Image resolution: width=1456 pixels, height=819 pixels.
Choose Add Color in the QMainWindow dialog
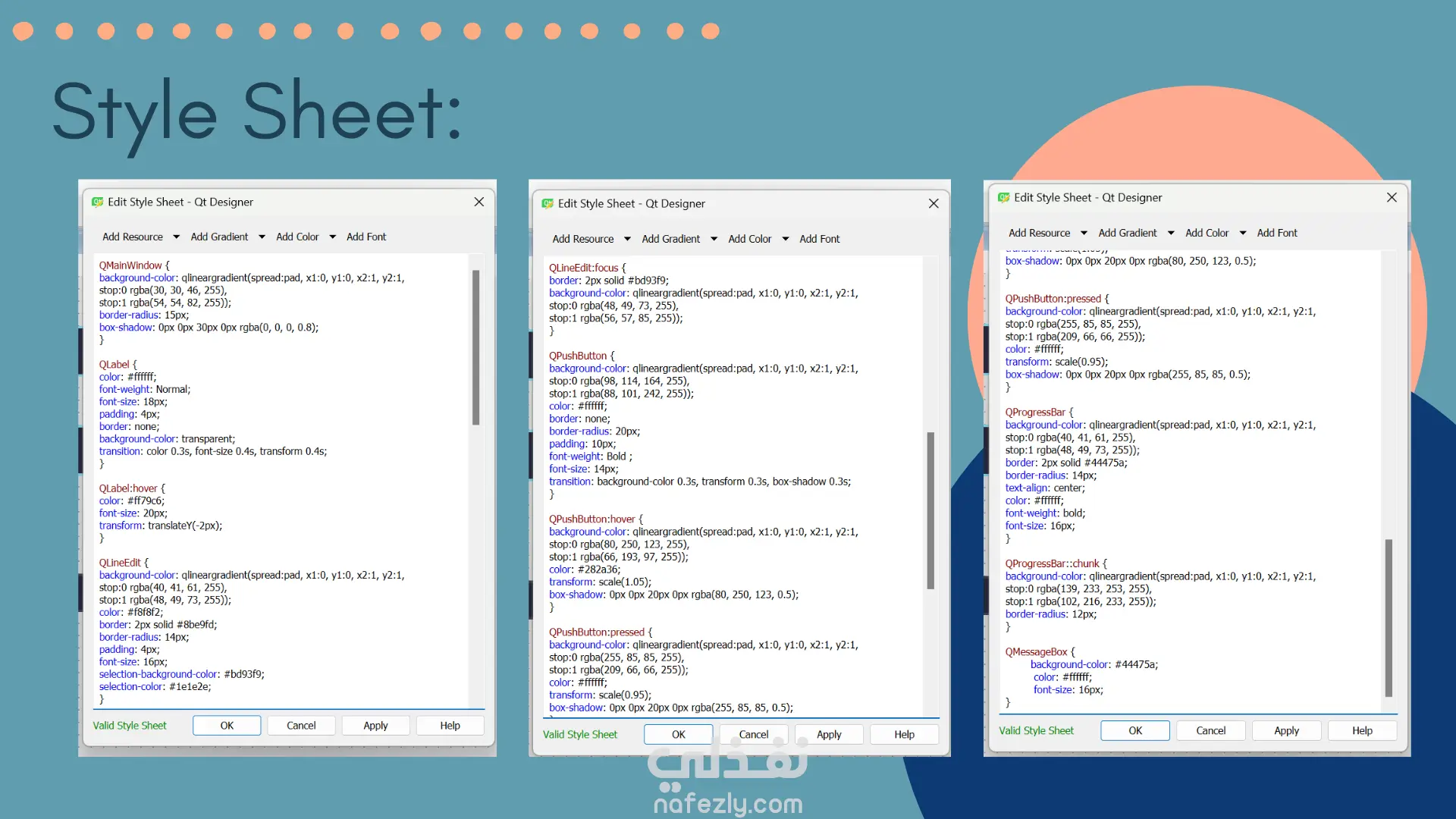(x=297, y=237)
